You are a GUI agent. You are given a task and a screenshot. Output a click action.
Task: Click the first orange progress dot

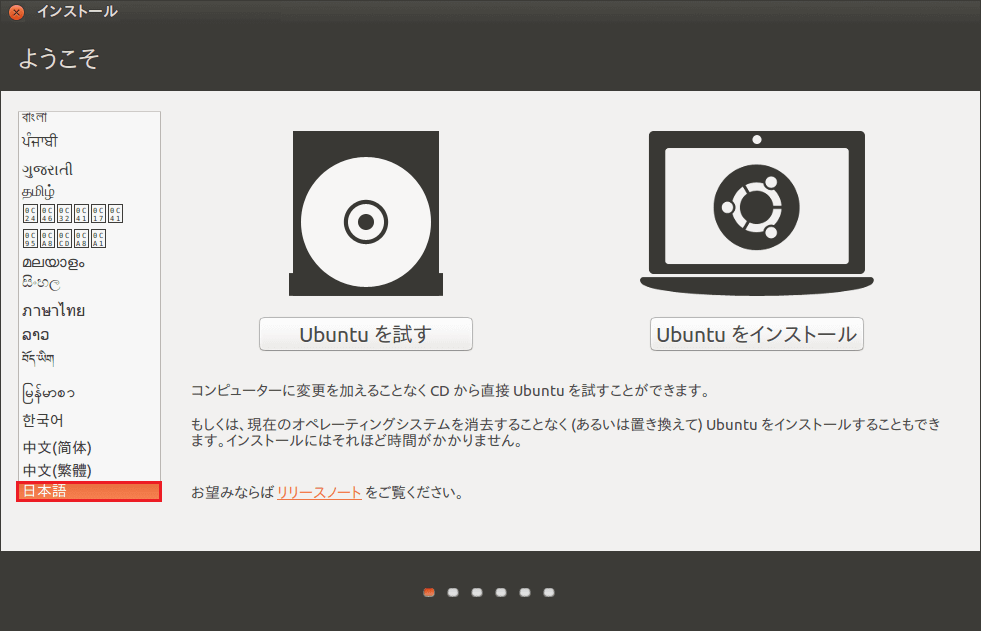[x=429, y=592]
